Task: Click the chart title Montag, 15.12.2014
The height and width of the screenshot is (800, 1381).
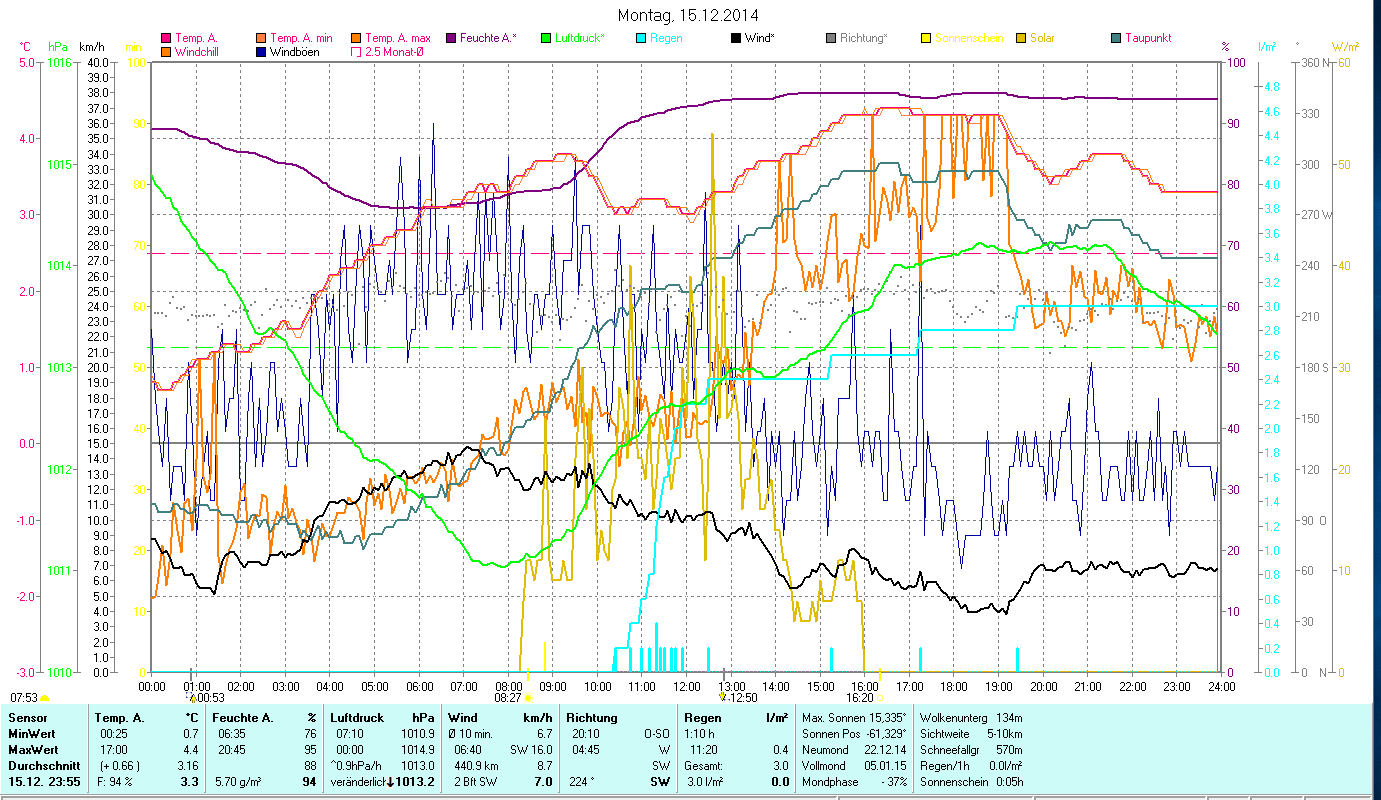Action: [x=688, y=15]
